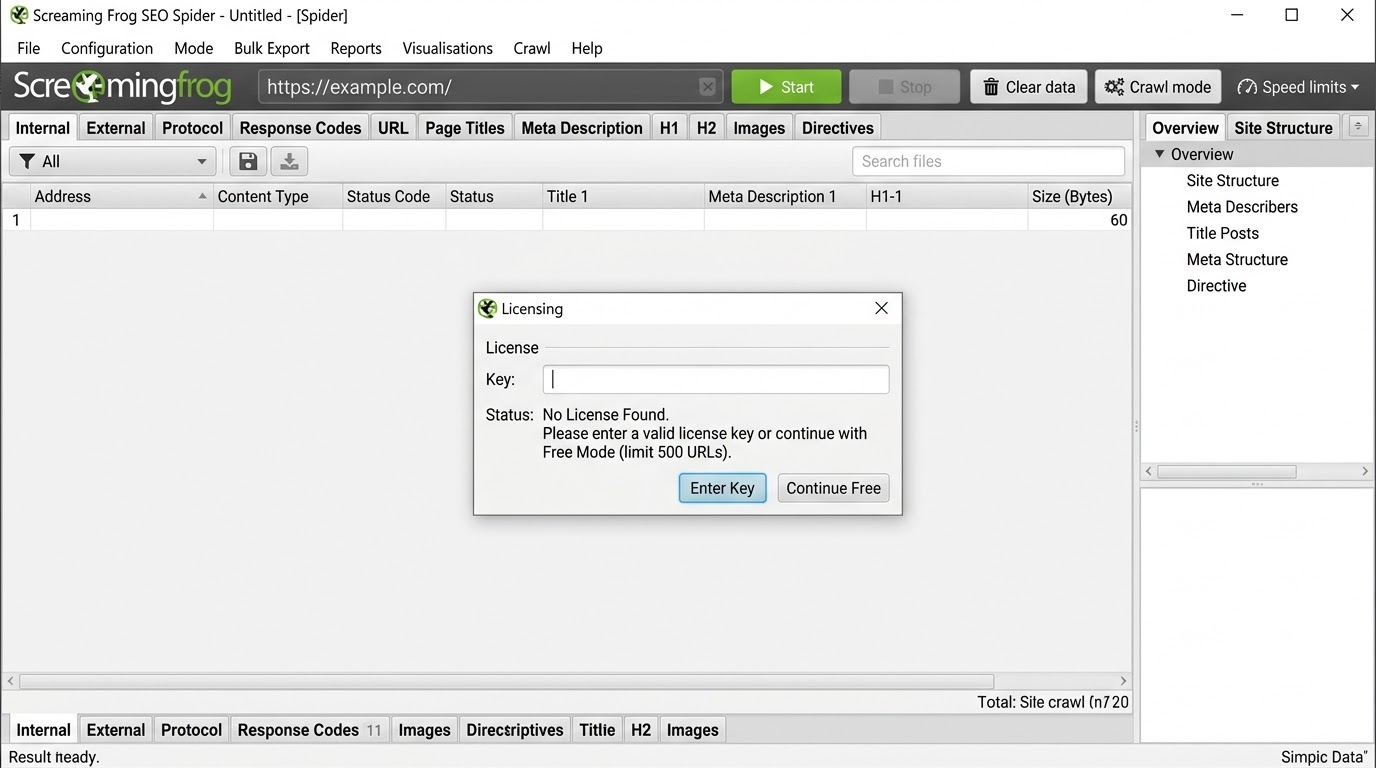Open the Crawl menu

pyautogui.click(x=532, y=48)
